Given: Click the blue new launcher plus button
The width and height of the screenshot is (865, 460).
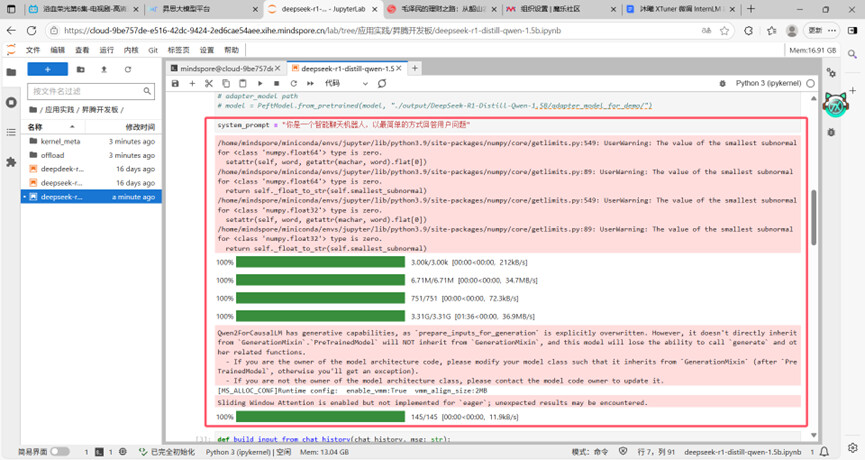Looking at the screenshot, I should [47, 70].
